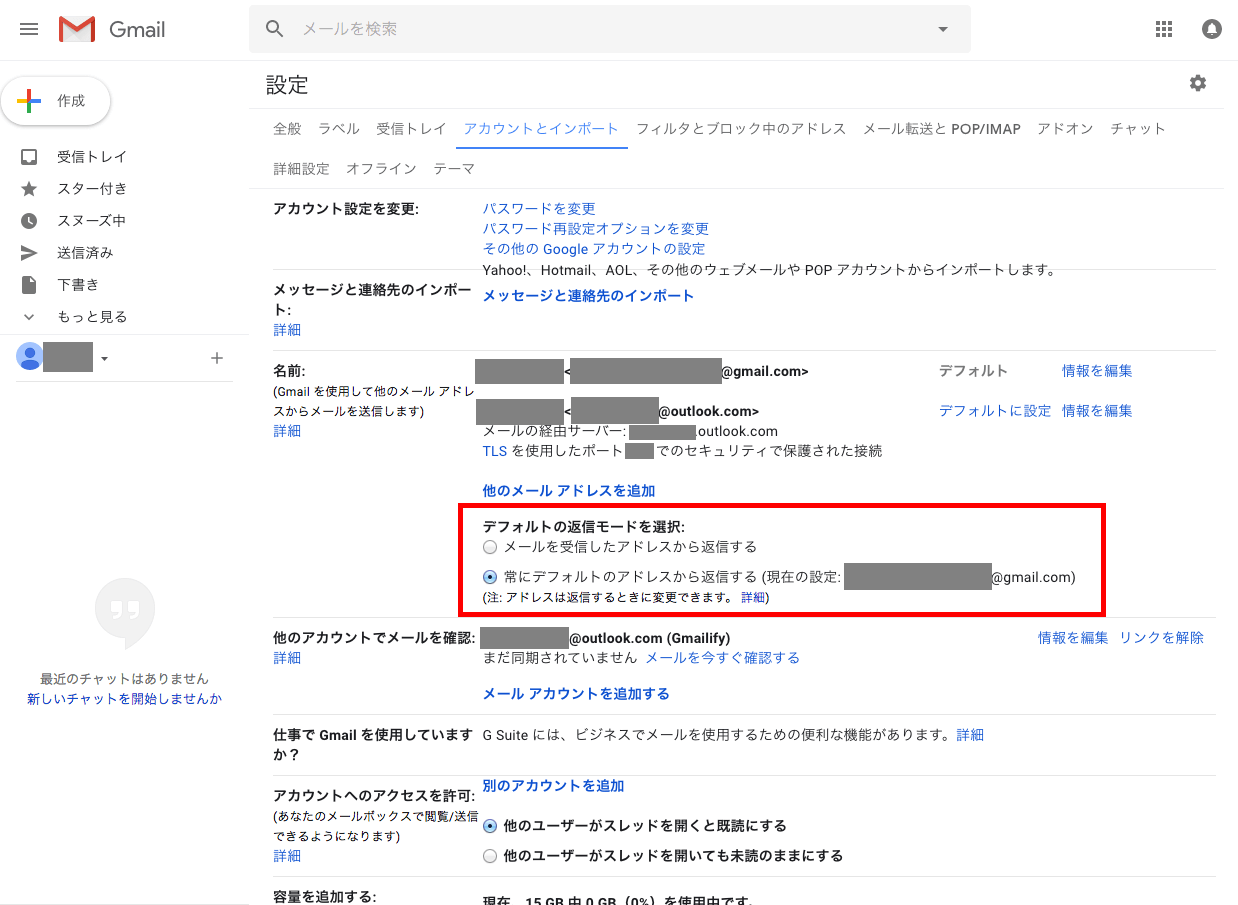Image resolution: width=1238 pixels, height=905 pixels.
Task: Switch to the メール転送と POP/IMAP tab
Action: click(941, 129)
